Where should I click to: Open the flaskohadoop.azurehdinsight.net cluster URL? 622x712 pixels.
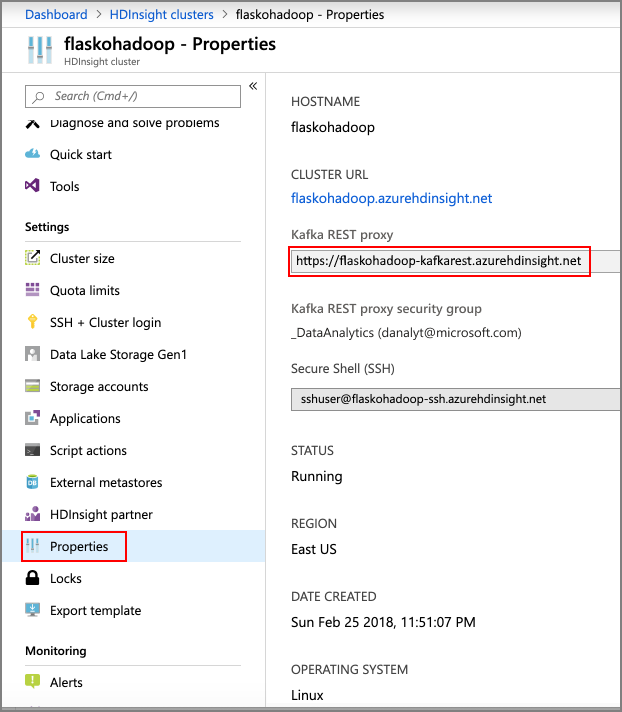point(391,198)
